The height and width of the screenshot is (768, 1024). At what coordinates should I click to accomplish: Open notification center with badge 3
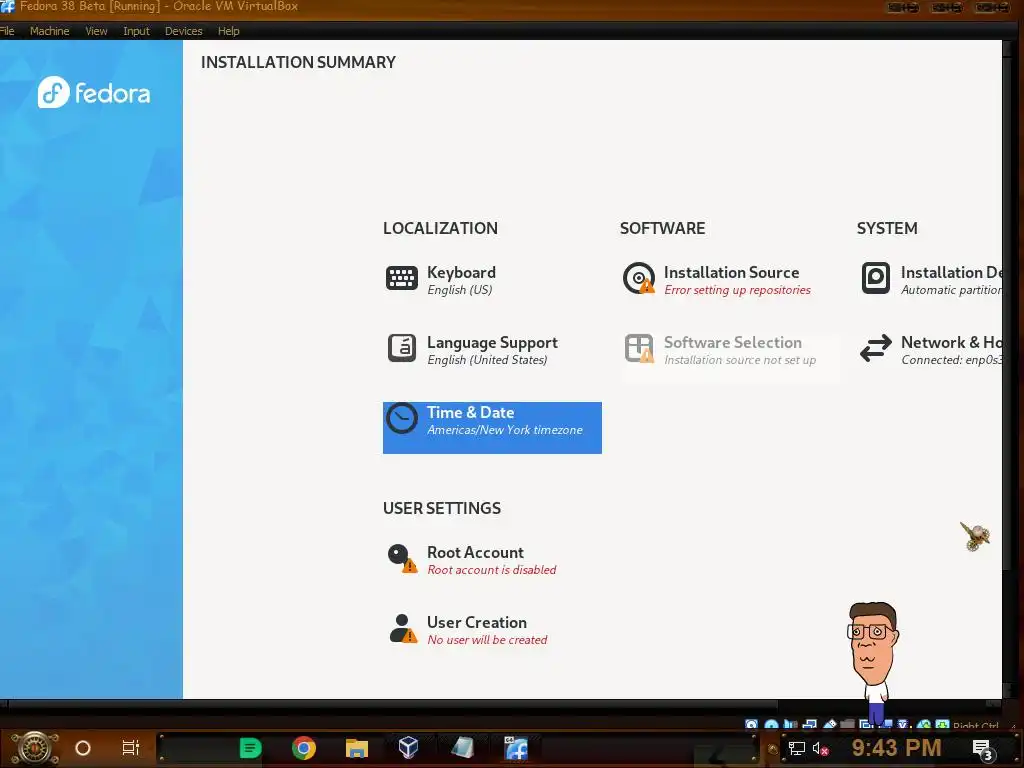pos(984,750)
